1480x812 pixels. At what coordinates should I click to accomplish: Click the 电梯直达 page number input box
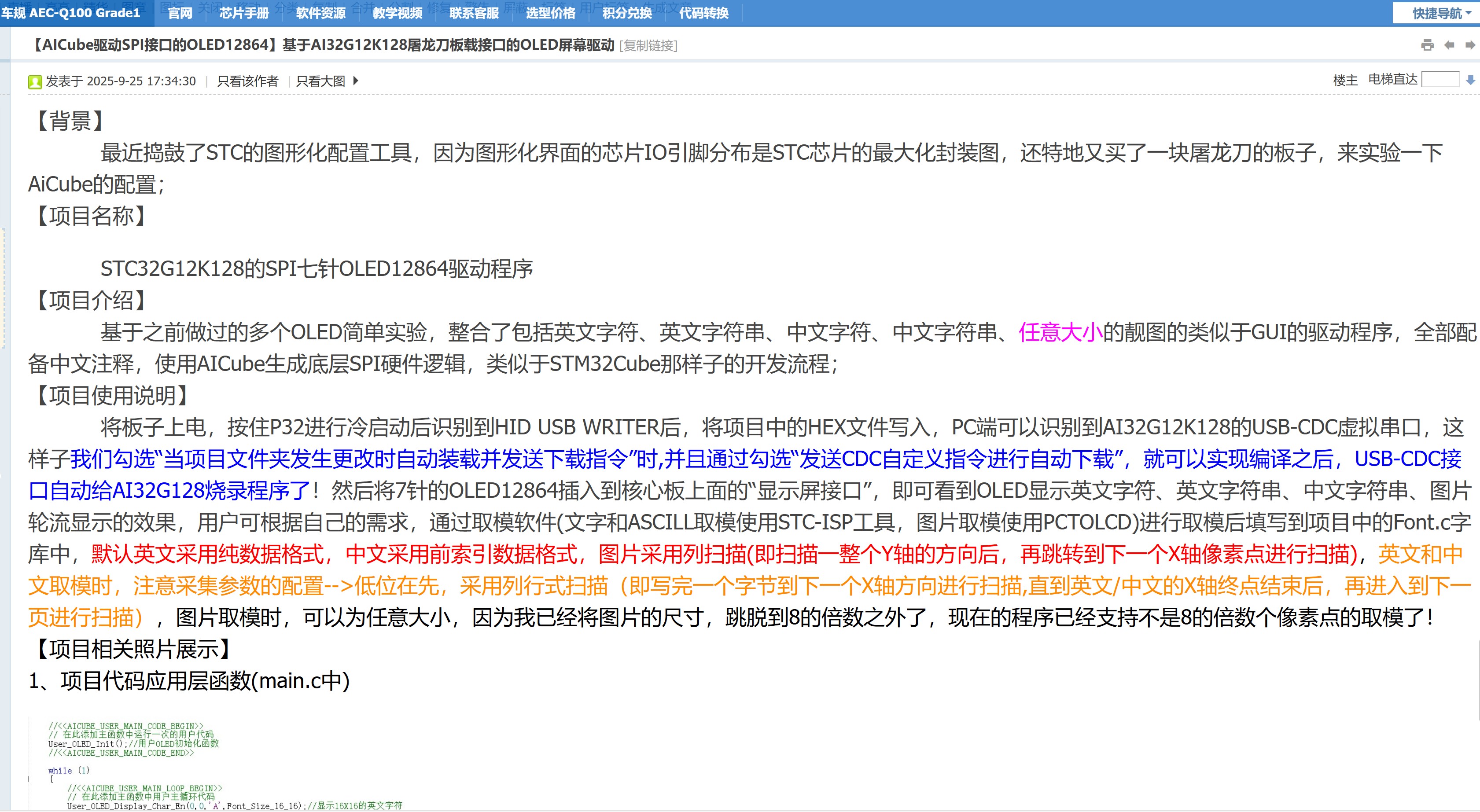[1440, 80]
